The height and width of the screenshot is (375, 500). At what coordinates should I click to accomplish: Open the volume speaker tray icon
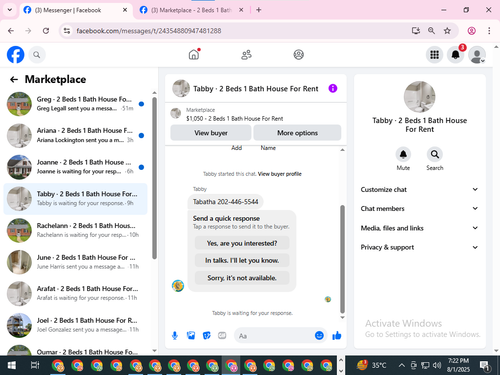point(437,366)
